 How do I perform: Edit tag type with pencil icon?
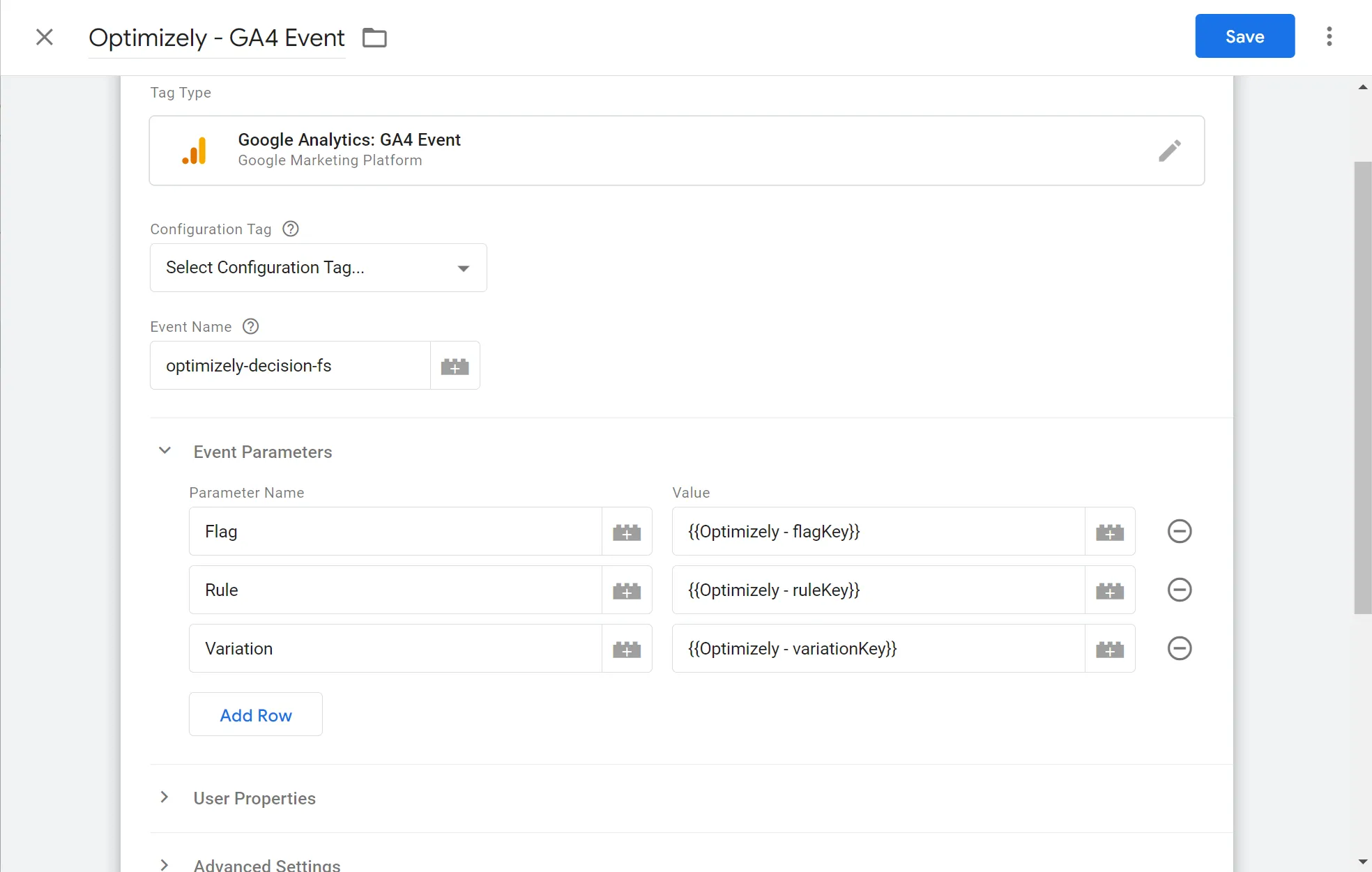click(1170, 151)
